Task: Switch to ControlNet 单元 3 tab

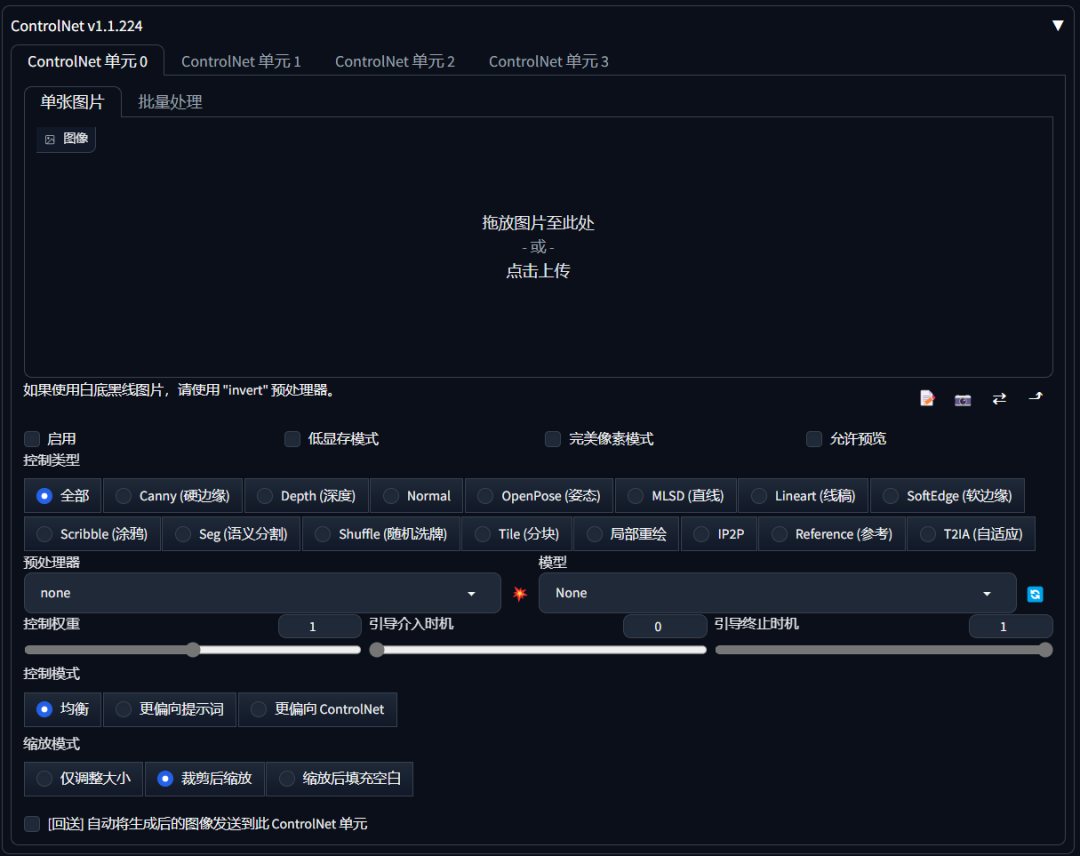Action: 548,61
